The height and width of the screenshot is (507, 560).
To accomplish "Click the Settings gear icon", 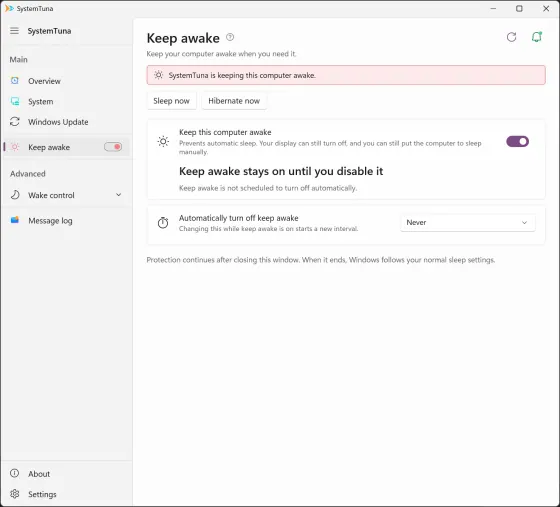I will [x=15, y=494].
